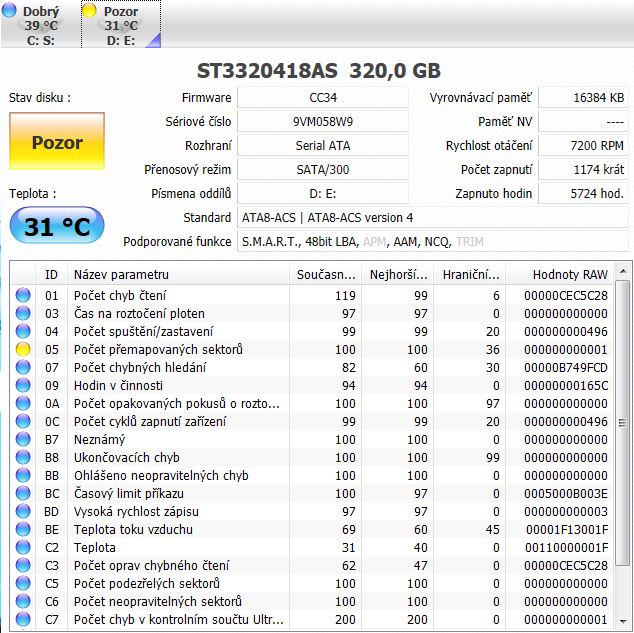Sort by the ID column header
Image resolution: width=634 pixels, height=633 pixels.
pos(51,274)
